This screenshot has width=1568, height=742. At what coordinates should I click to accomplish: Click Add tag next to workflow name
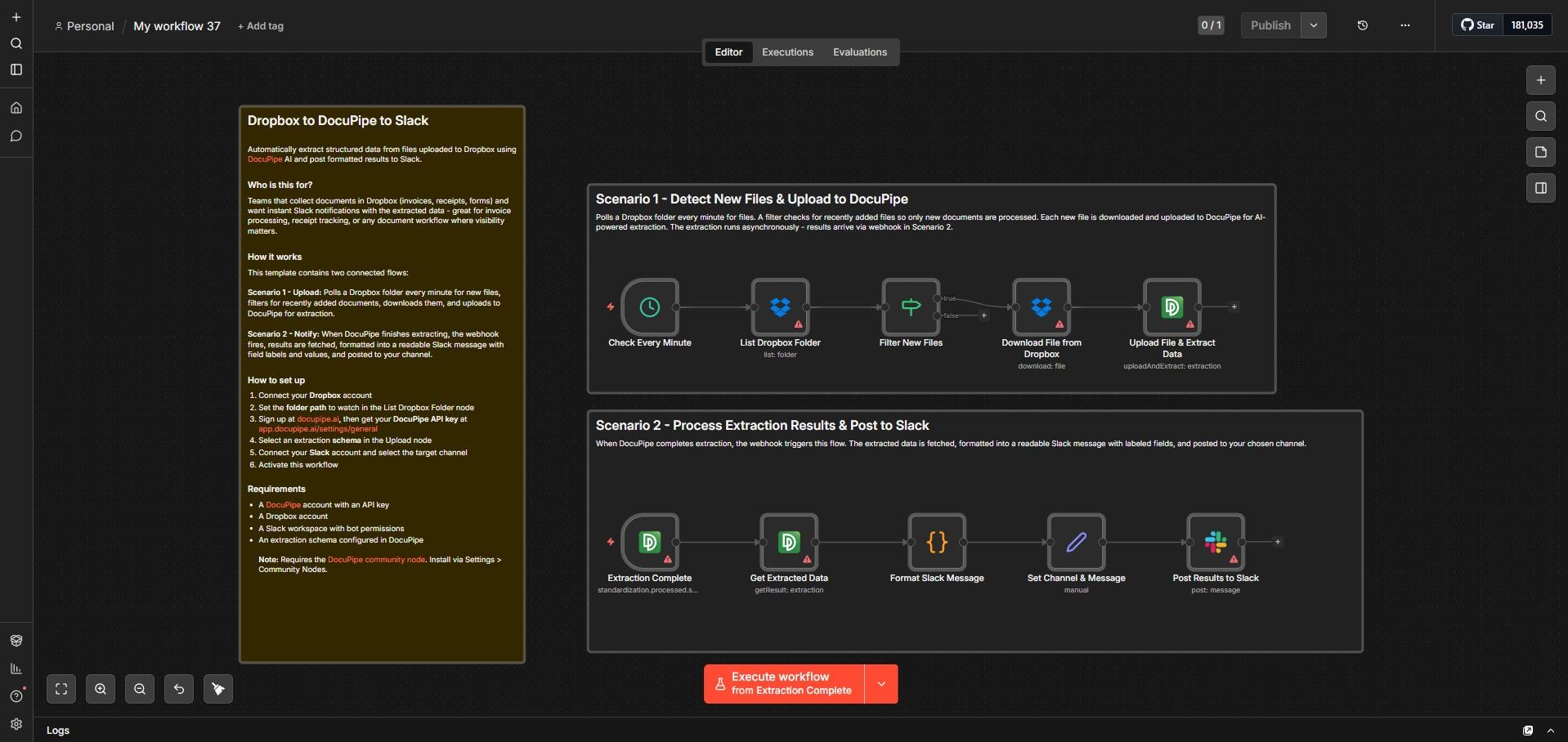(x=260, y=25)
